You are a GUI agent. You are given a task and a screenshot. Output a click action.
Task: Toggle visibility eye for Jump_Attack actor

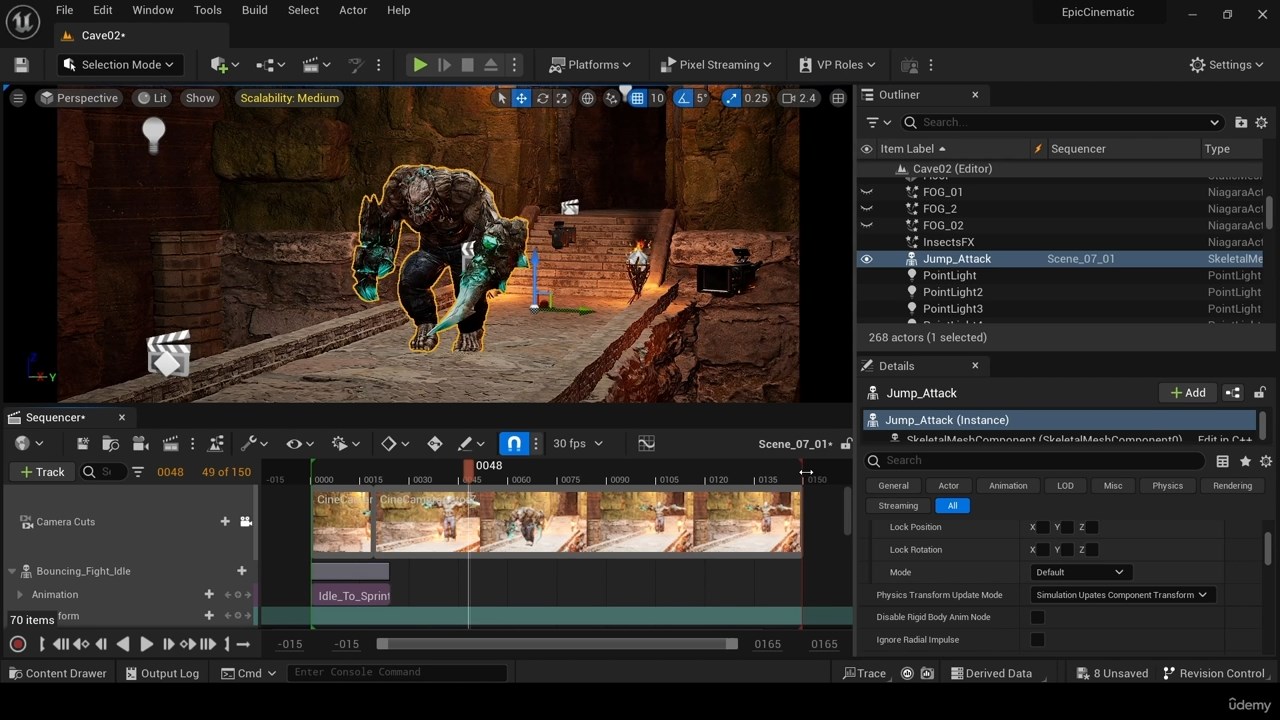coord(867,259)
